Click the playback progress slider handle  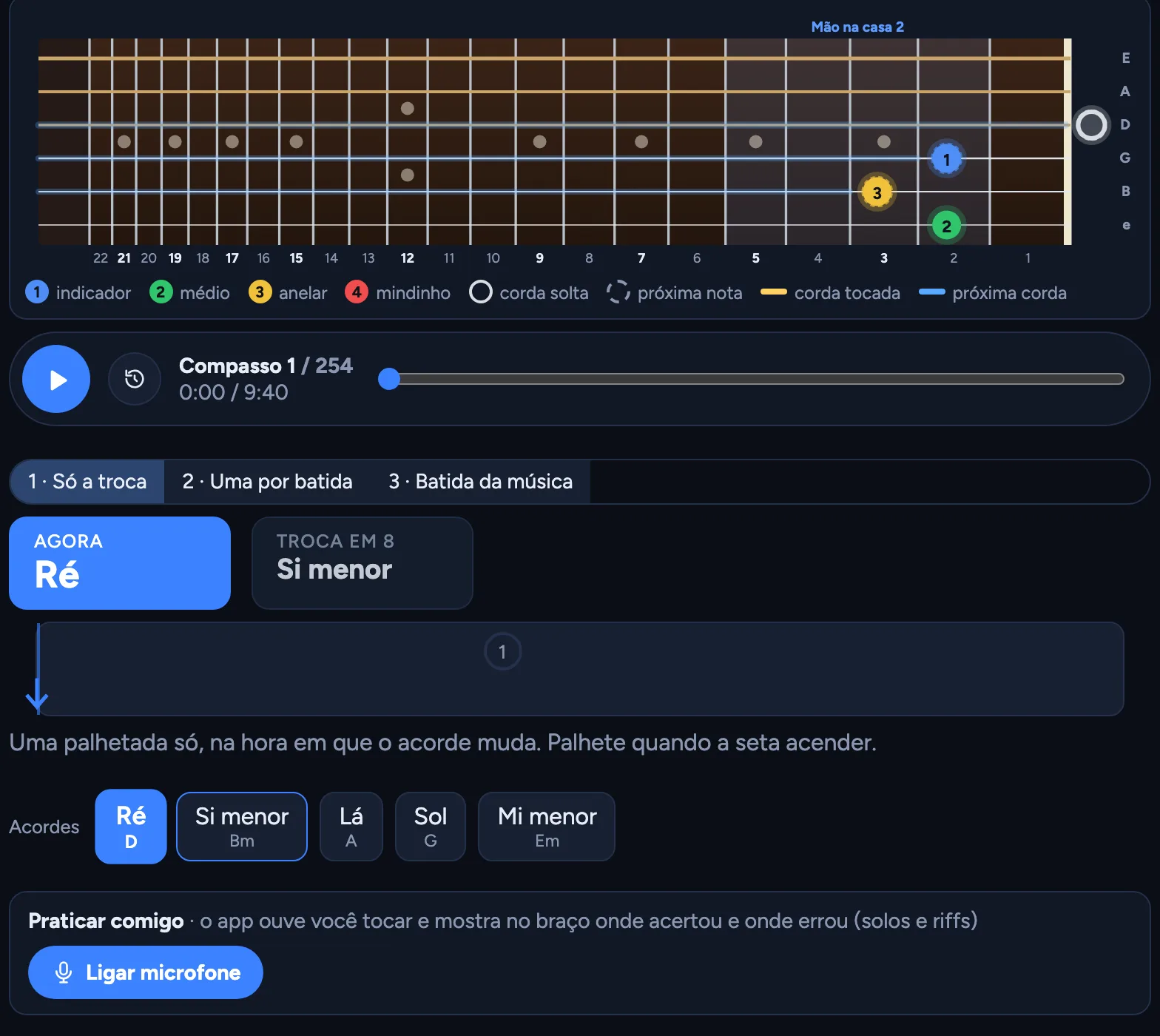tap(388, 379)
